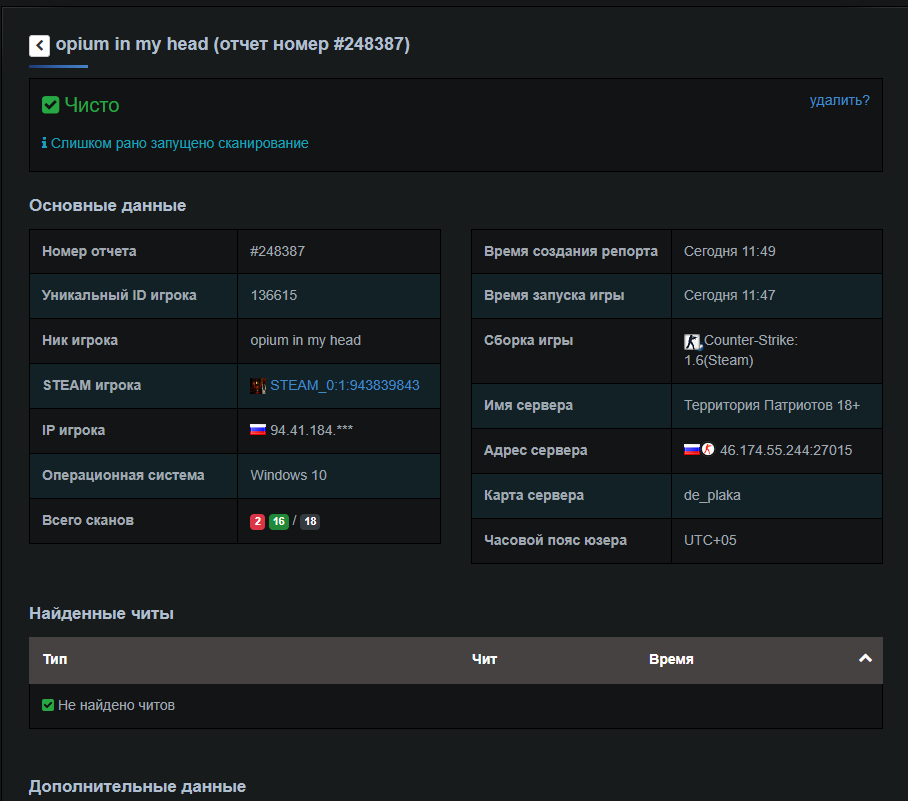Click the Russian flag beside player IP

click(258, 430)
